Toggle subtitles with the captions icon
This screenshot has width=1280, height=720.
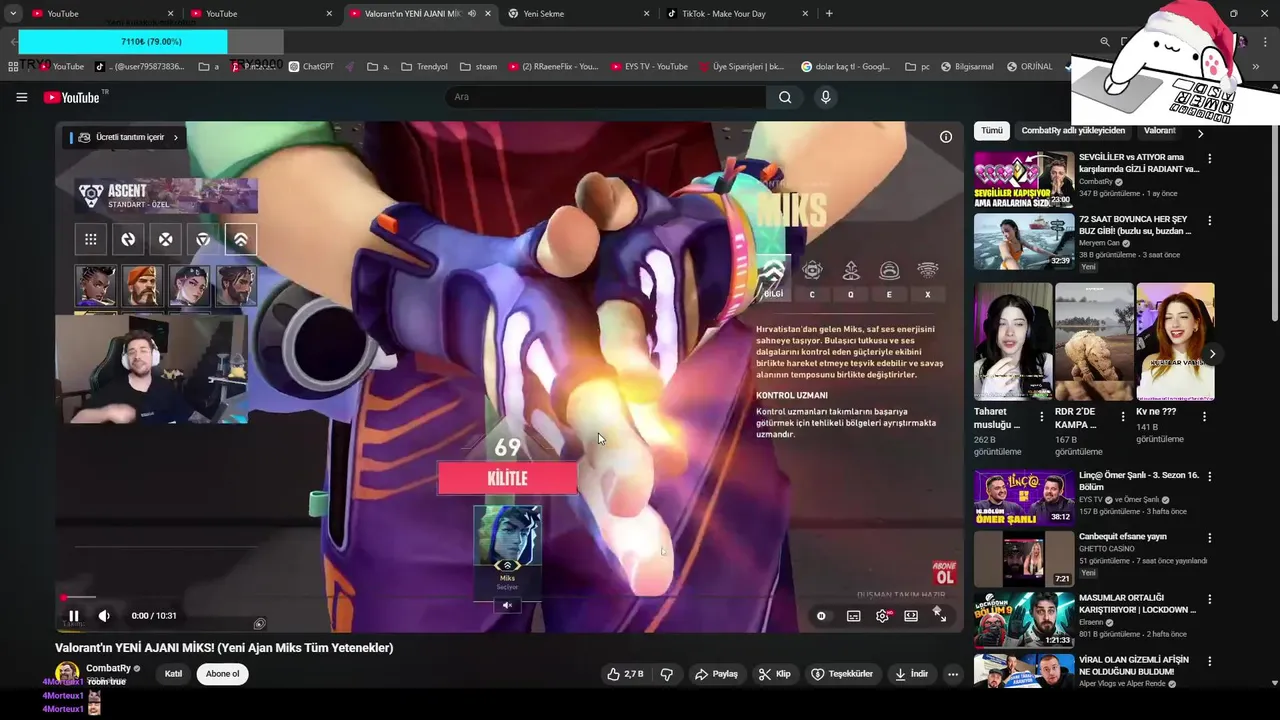click(x=853, y=616)
